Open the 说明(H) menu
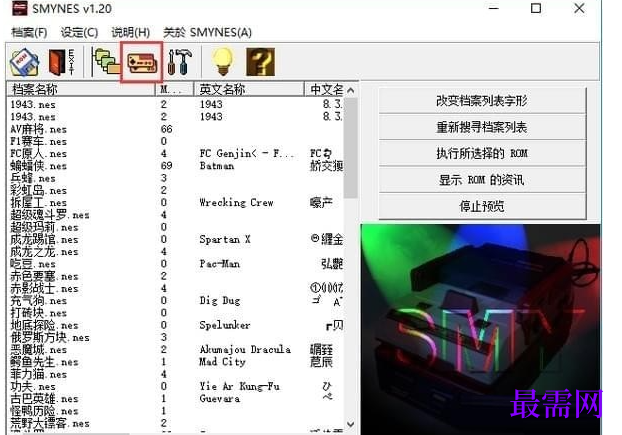This screenshot has height=435, width=622. click(x=131, y=32)
